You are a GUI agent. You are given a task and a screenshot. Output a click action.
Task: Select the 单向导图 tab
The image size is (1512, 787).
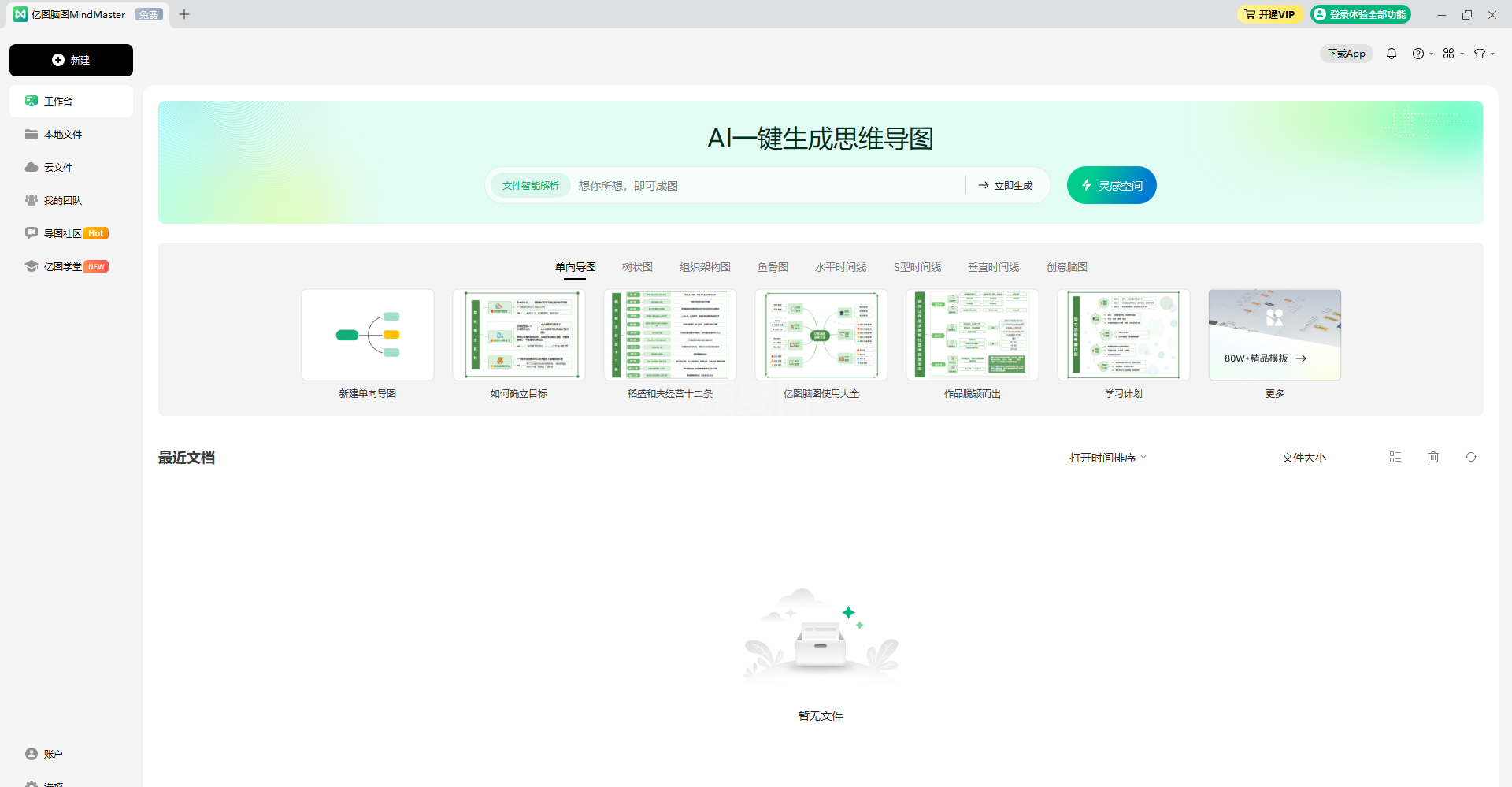pyautogui.click(x=575, y=268)
